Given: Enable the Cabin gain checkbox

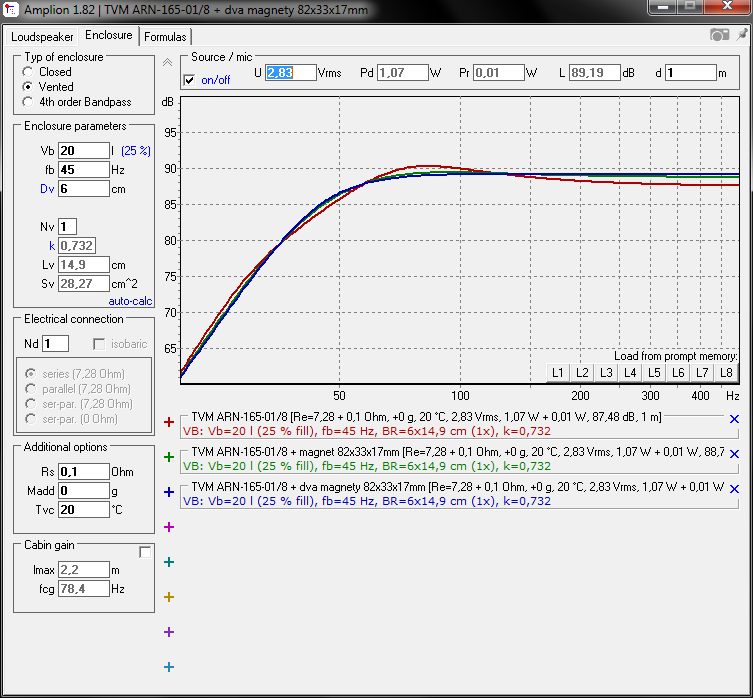Looking at the screenshot, I should pyautogui.click(x=145, y=552).
